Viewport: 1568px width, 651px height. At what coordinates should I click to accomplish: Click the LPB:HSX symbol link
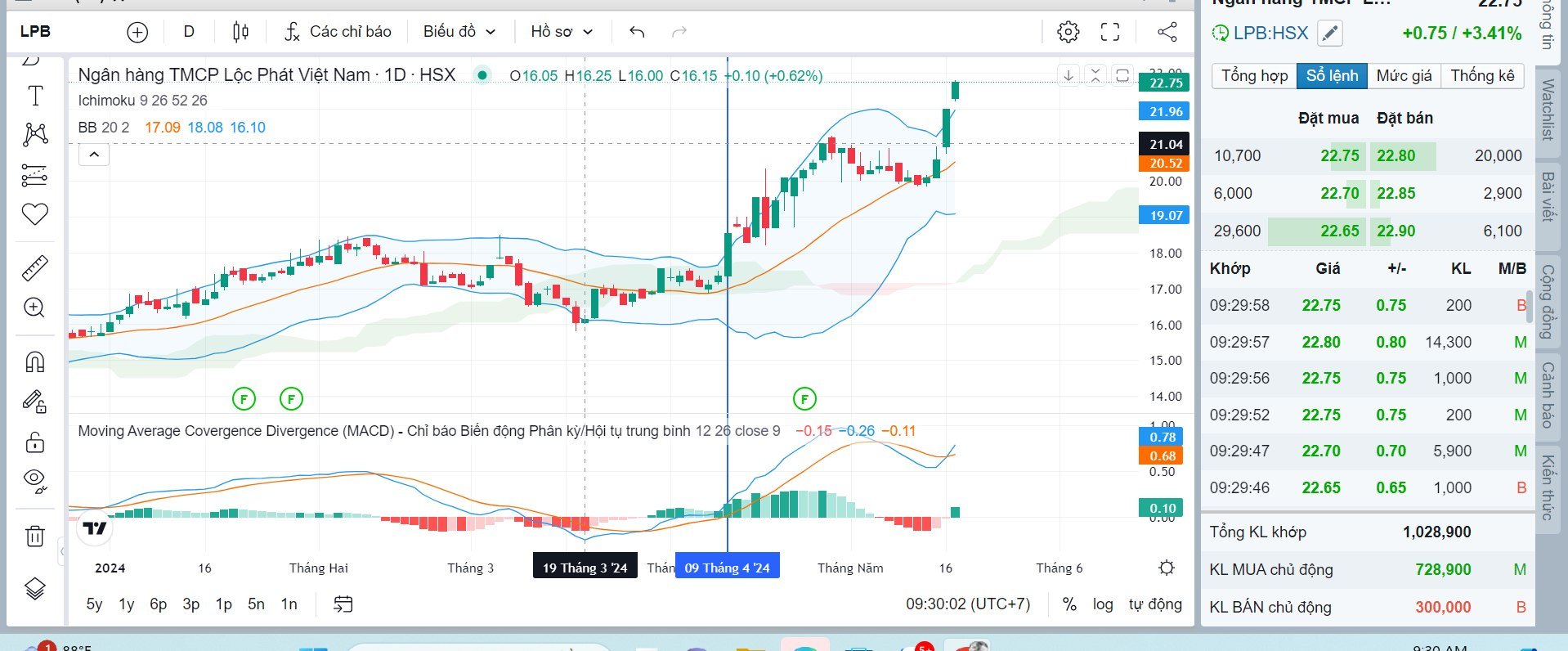coord(1270,34)
